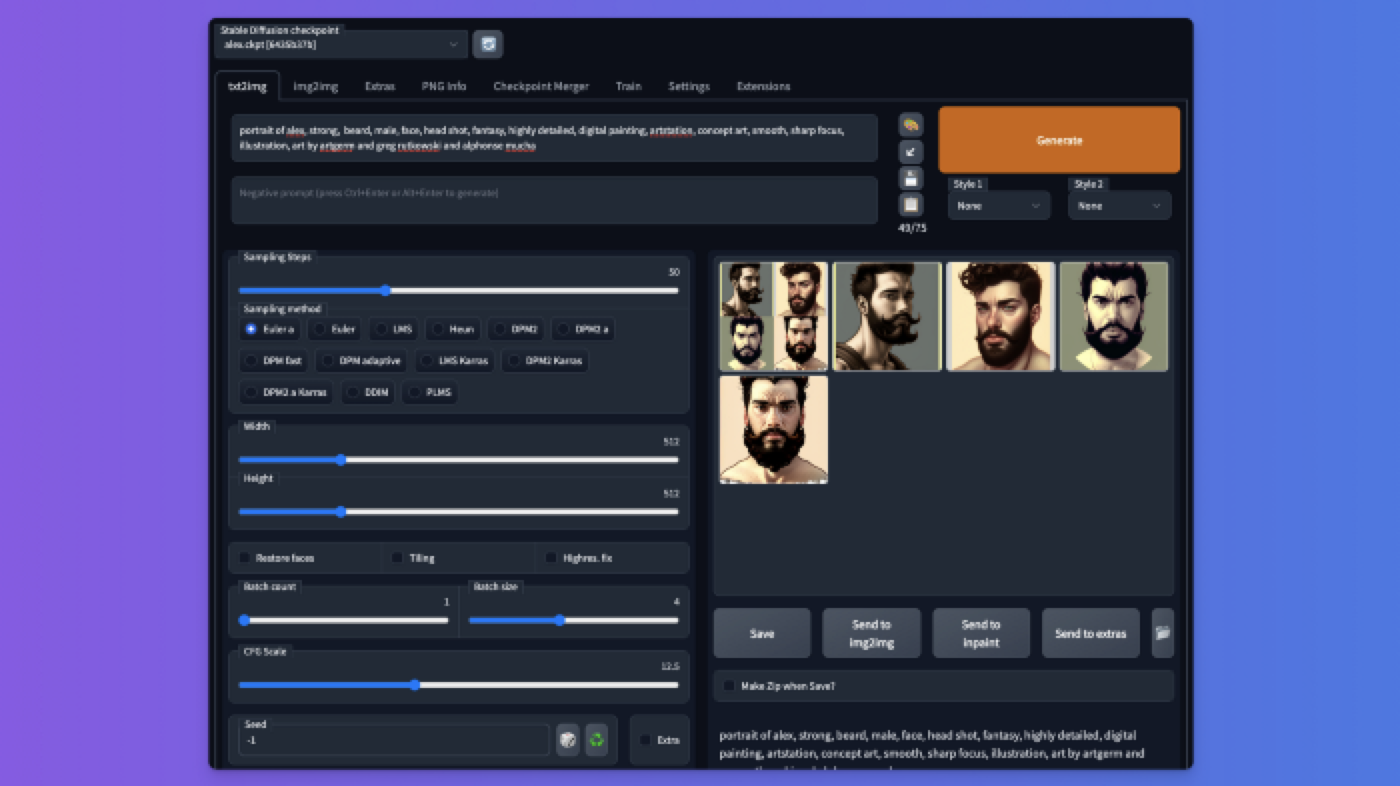Open the four-portrait grid thumbnail
1400x786 pixels.
pyautogui.click(x=774, y=316)
